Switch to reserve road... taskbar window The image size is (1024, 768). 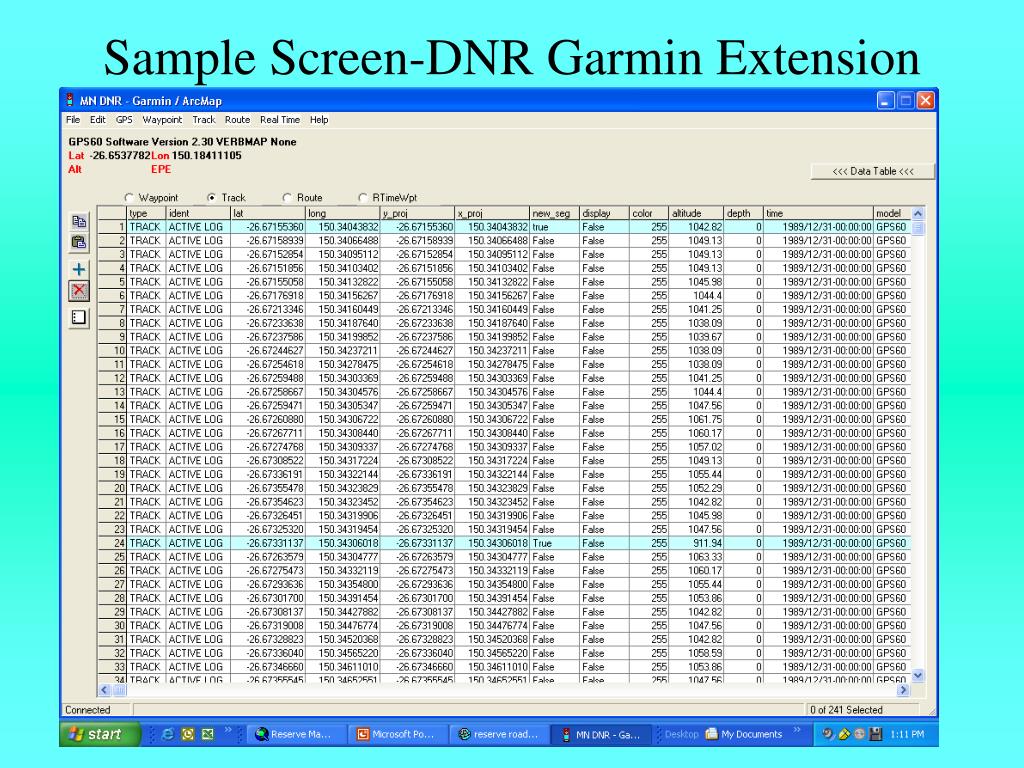click(x=500, y=734)
